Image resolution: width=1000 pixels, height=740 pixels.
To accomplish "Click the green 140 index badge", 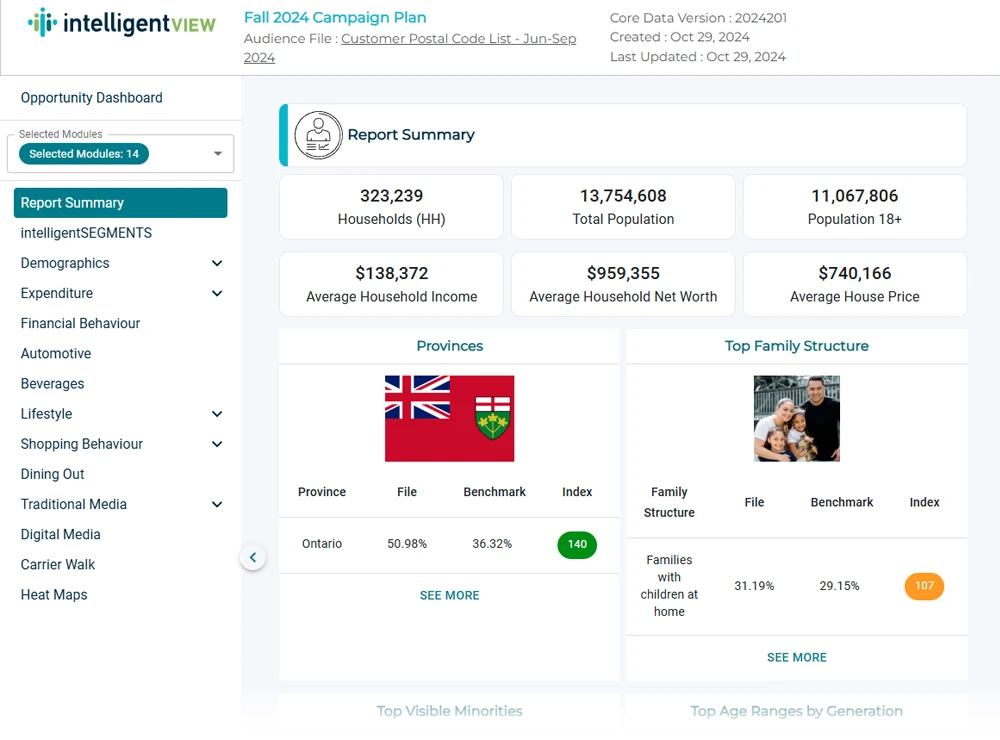I will (x=577, y=545).
